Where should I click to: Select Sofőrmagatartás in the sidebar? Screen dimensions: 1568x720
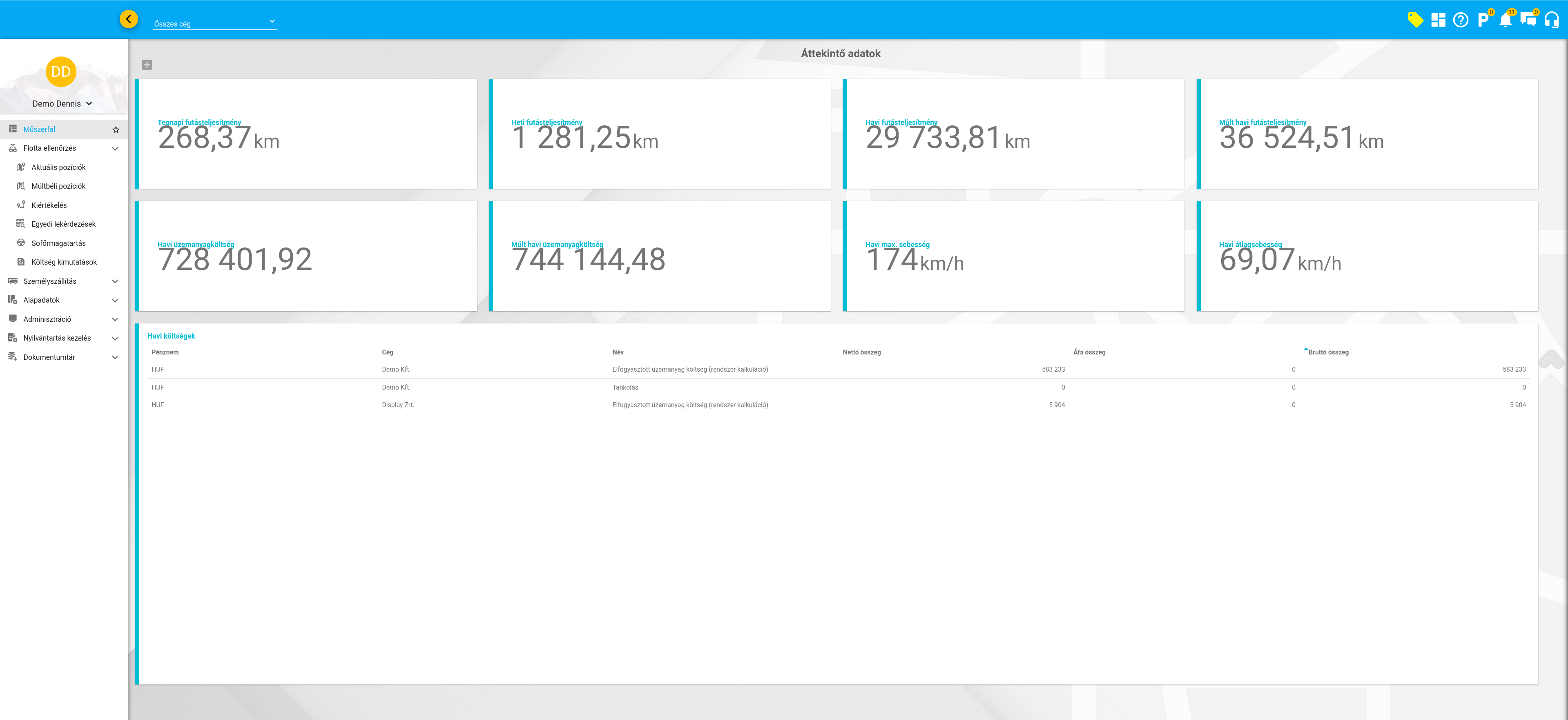[x=58, y=243]
